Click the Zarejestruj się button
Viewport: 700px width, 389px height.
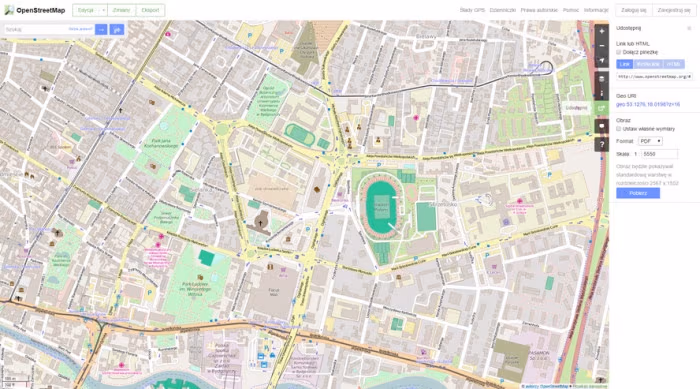pyautogui.click(x=674, y=10)
